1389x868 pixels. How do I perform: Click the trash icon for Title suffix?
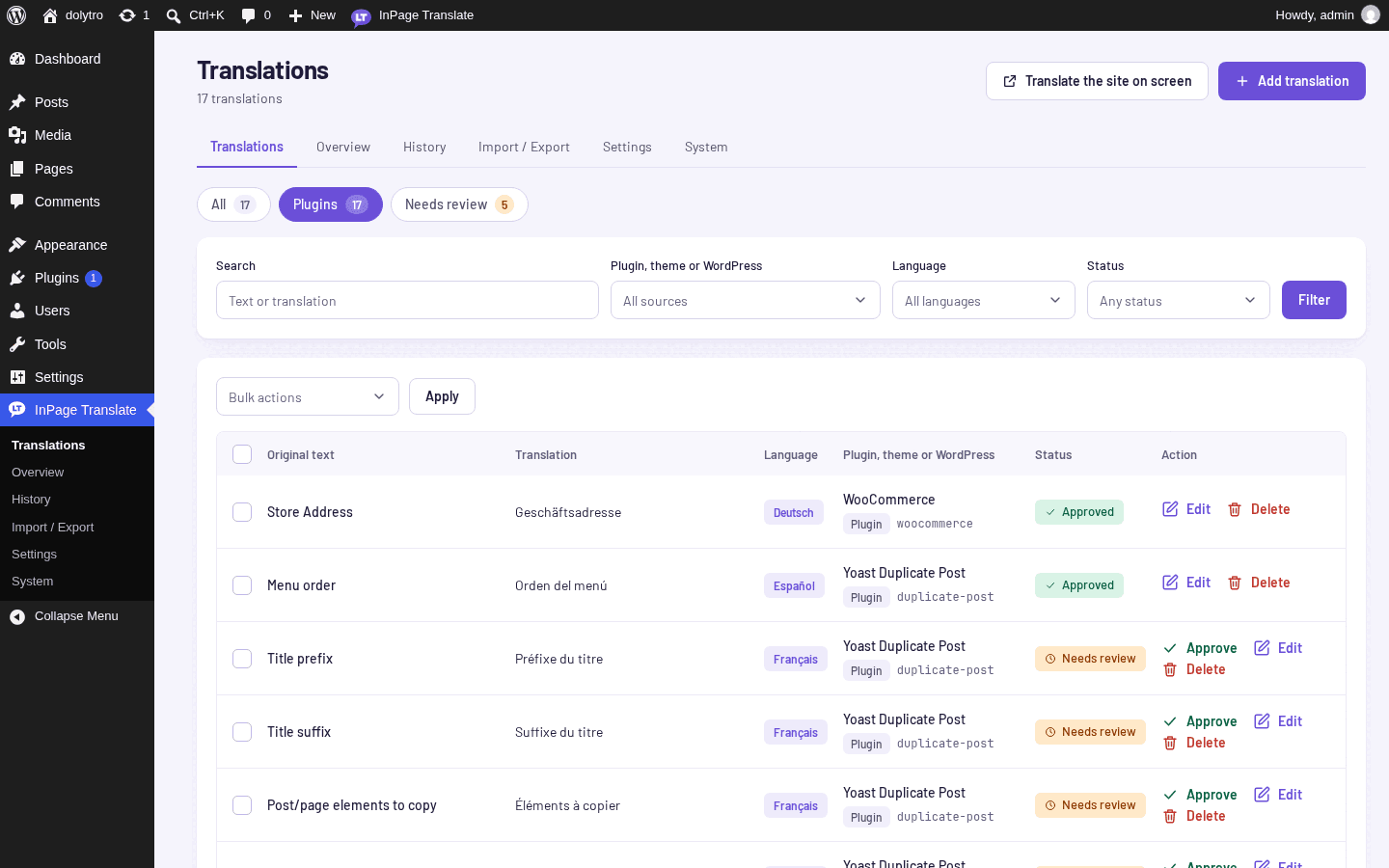click(1170, 743)
